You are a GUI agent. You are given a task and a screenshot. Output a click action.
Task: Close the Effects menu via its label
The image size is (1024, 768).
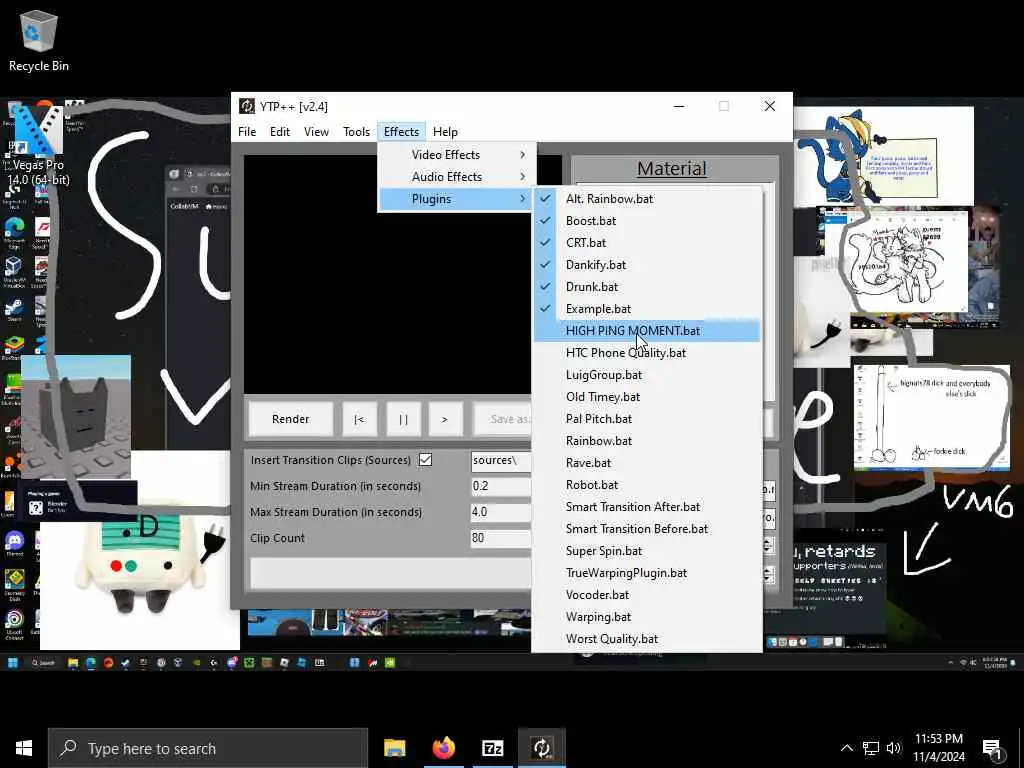point(401,132)
